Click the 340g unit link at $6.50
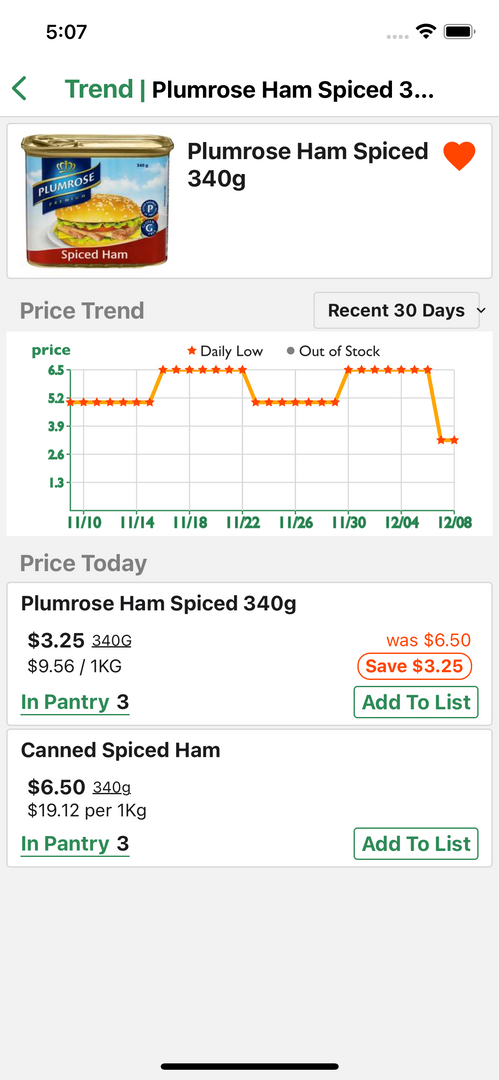 click(x=112, y=787)
